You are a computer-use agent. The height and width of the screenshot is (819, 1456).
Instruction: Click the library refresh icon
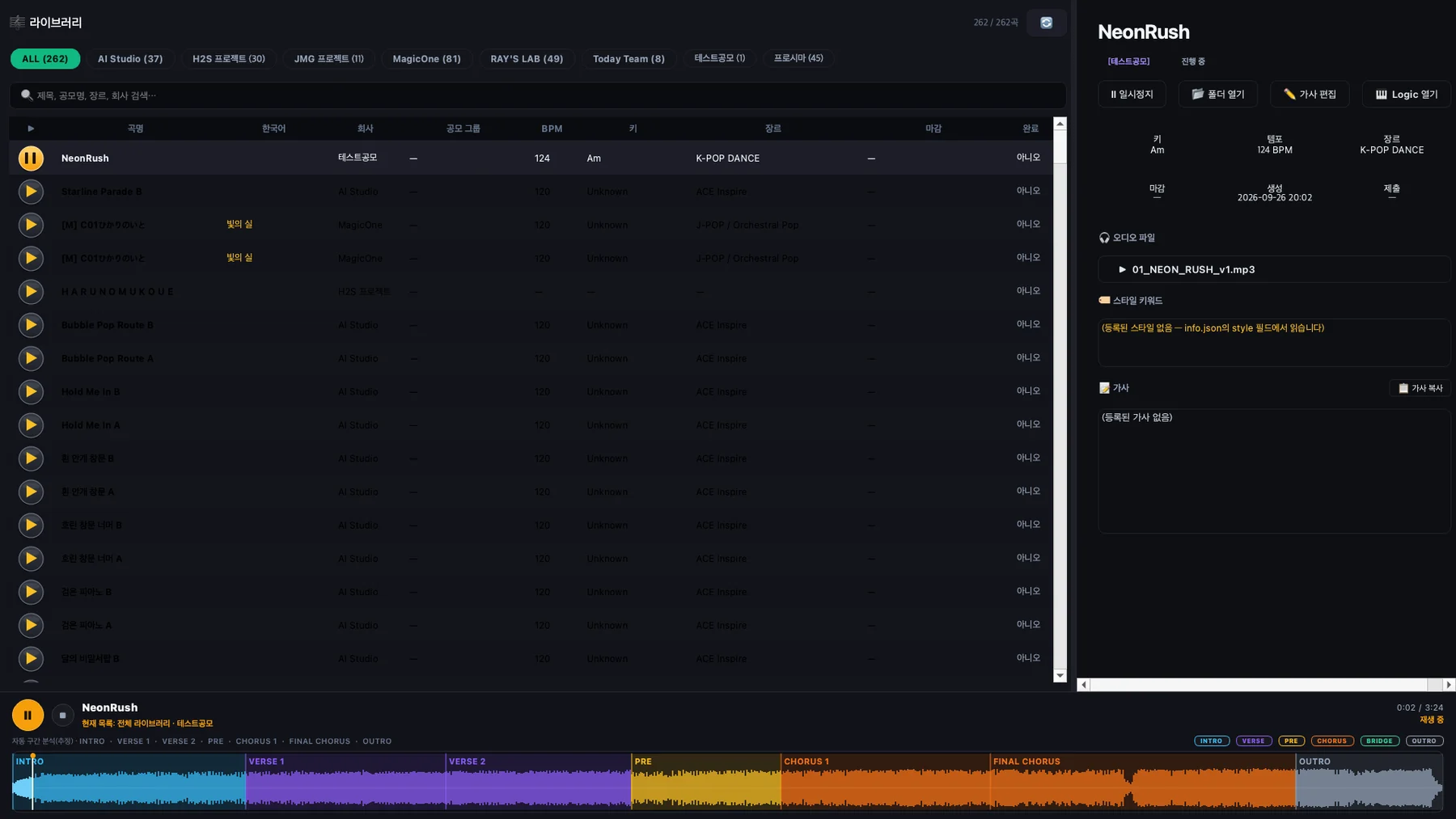pos(1046,23)
